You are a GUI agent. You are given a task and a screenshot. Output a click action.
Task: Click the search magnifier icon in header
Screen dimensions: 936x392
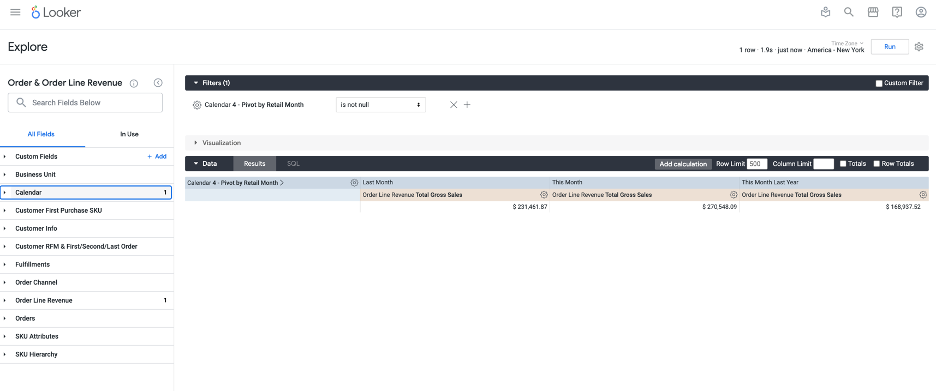pos(848,12)
